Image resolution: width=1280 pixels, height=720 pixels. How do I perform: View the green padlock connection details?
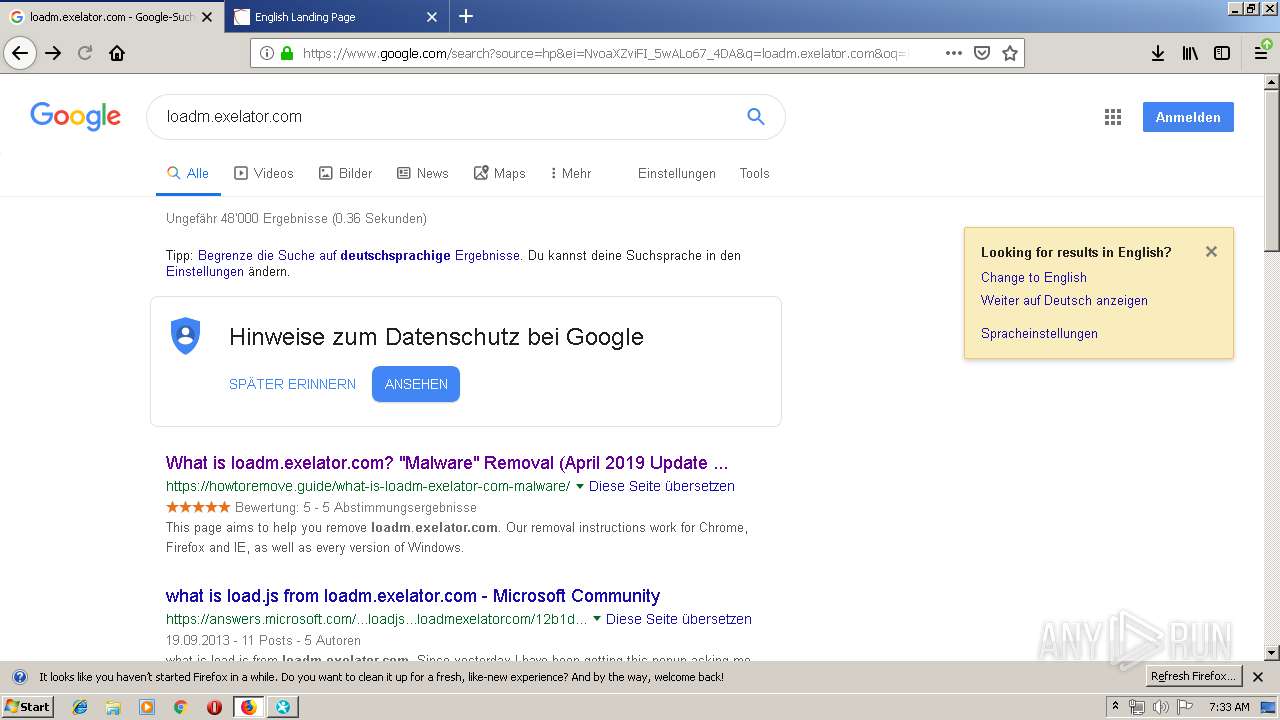tap(287, 53)
